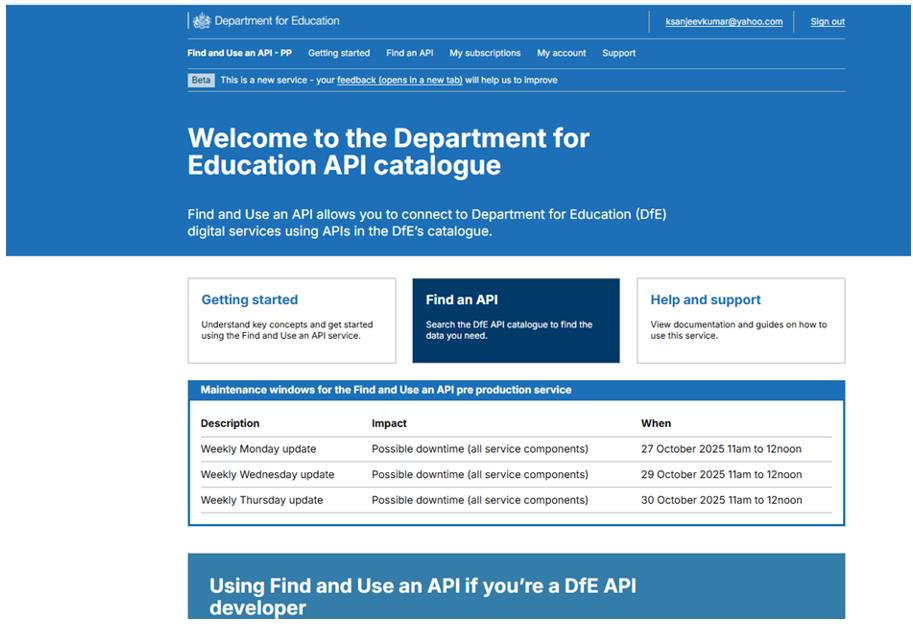The height and width of the screenshot is (637, 913).
Task: Click the Description column header
Action: tap(230, 423)
